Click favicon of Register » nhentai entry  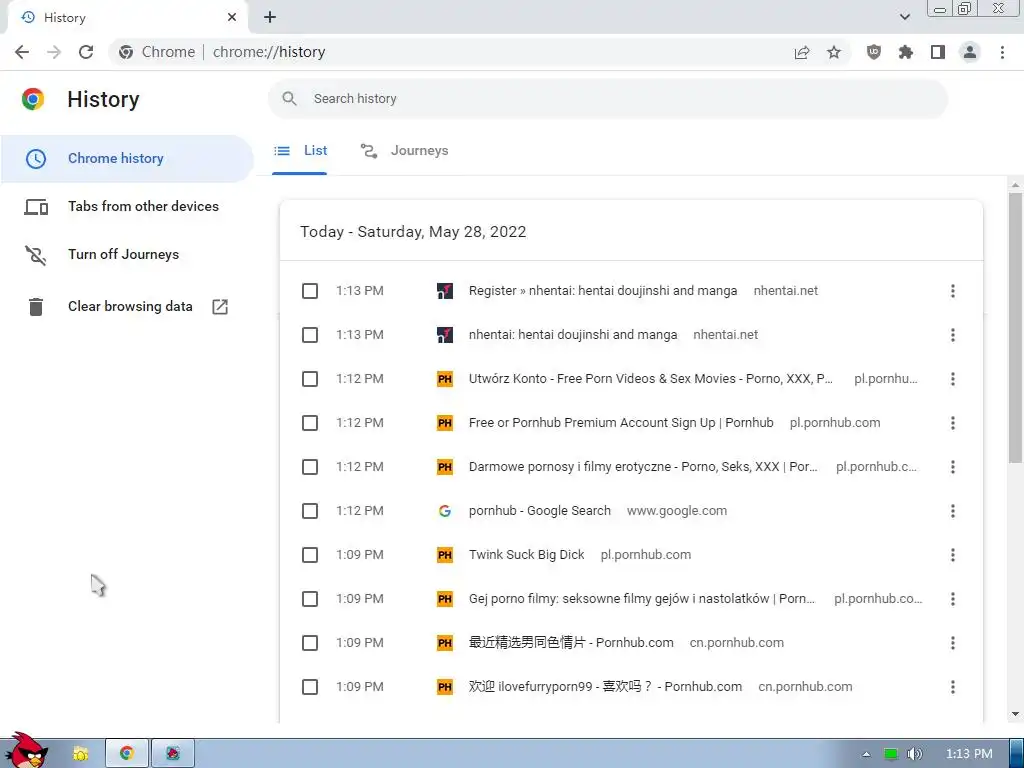pos(445,291)
